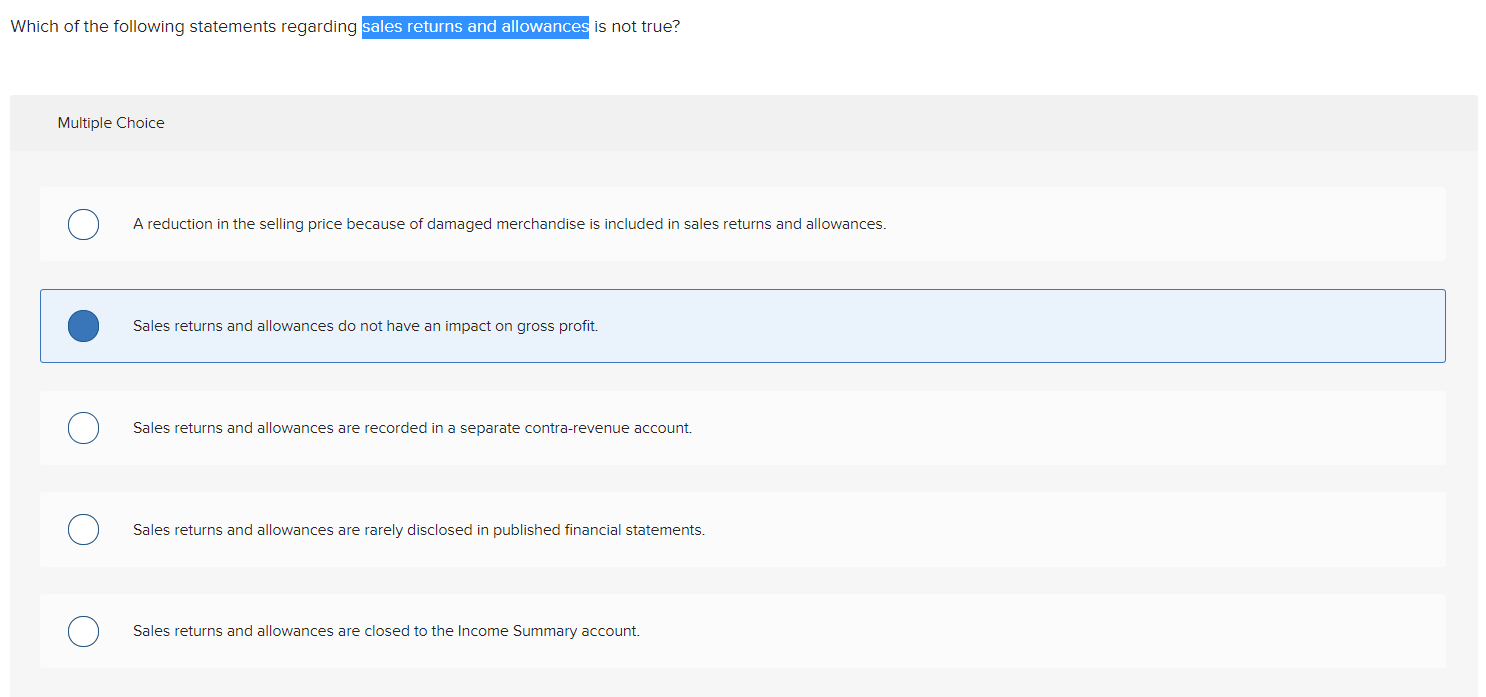The image size is (1486, 697).
Task: Select the answer about damaged merchandise price reduction
Action: coord(509,223)
